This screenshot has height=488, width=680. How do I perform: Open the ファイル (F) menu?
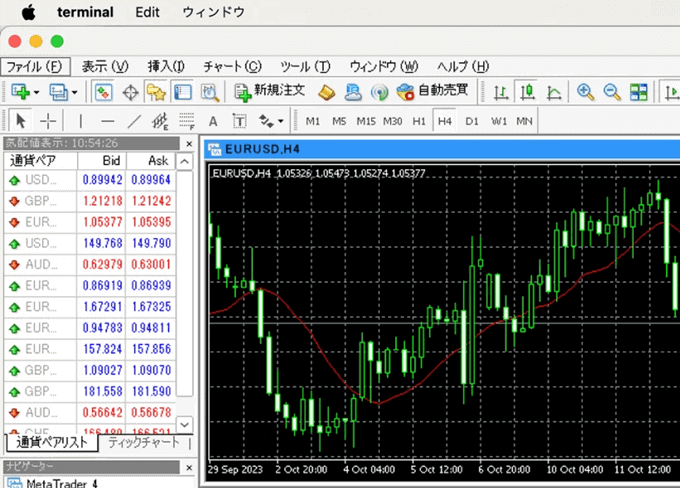tap(34, 66)
